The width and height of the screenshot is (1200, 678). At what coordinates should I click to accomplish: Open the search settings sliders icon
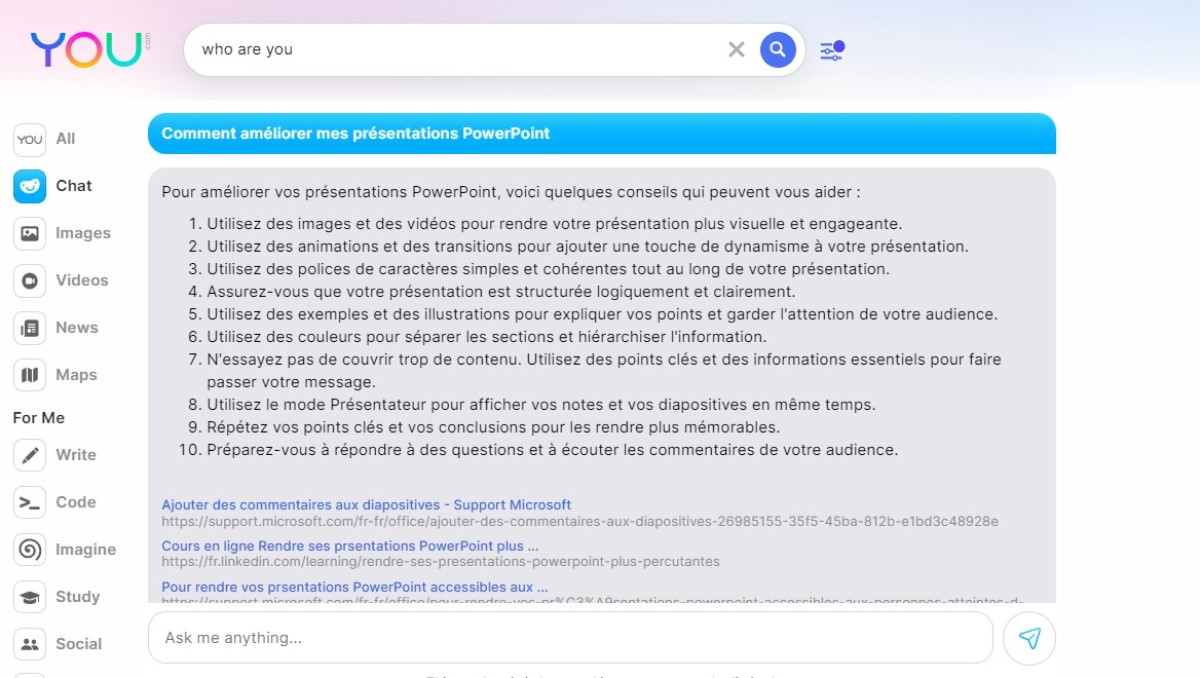tap(832, 50)
